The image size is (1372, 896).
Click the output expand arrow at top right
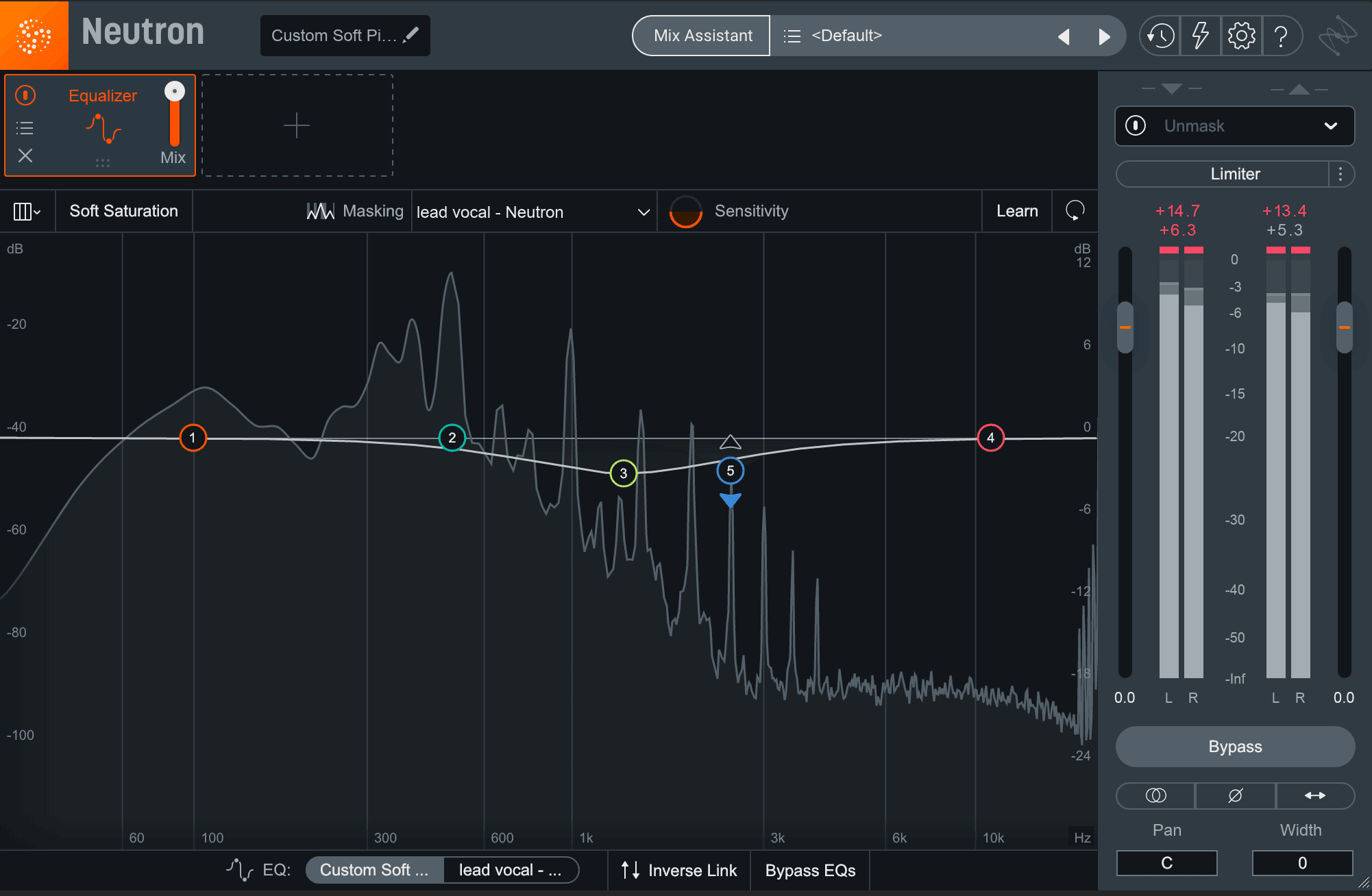coord(1299,89)
